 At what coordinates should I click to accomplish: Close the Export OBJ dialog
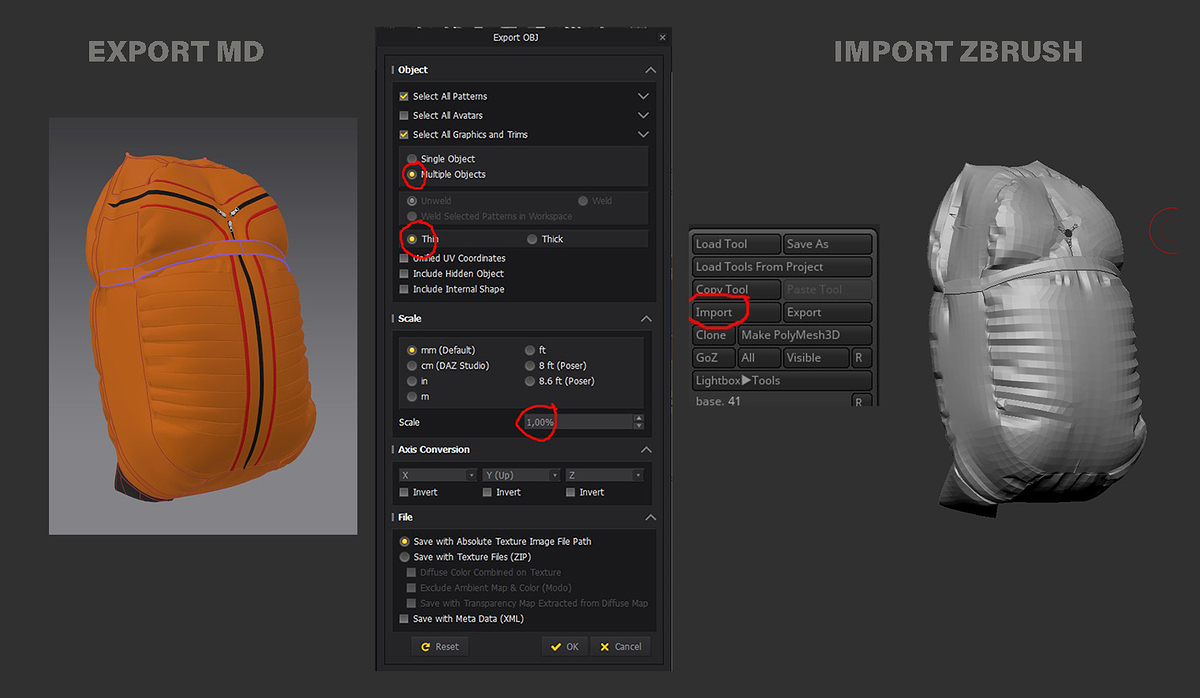click(662, 38)
